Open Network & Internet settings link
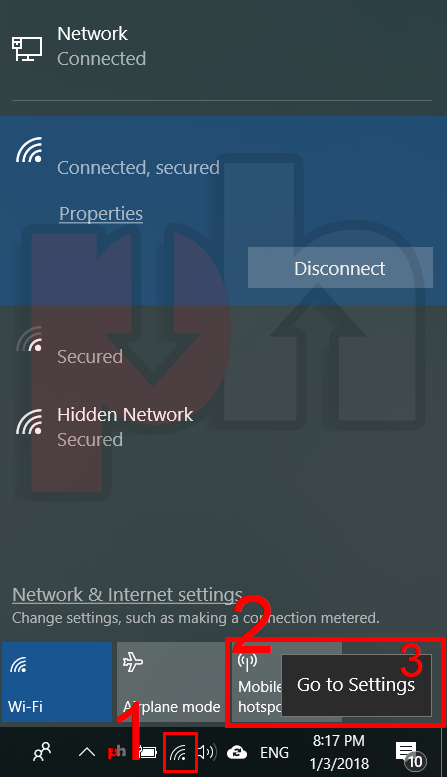The height and width of the screenshot is (777, 447). coord(127,594)
